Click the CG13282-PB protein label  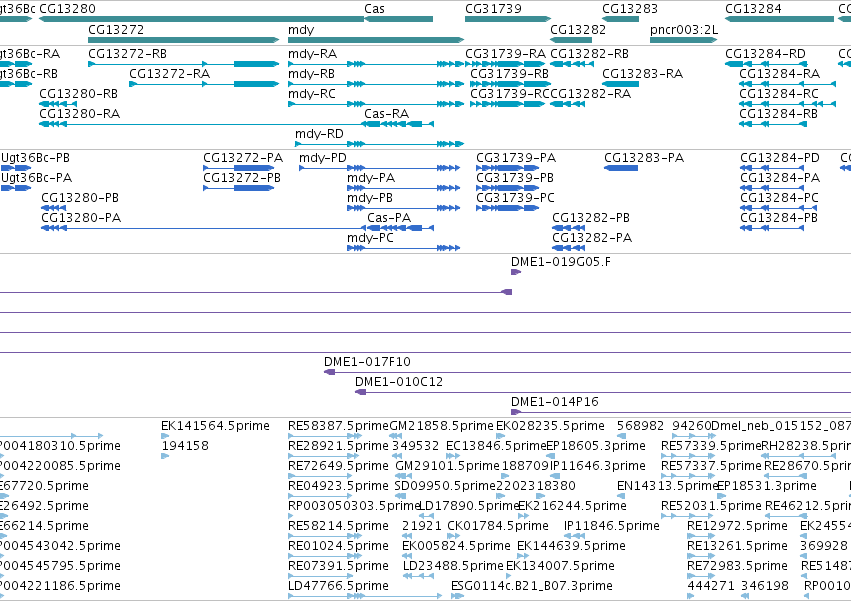coord(591,218)
